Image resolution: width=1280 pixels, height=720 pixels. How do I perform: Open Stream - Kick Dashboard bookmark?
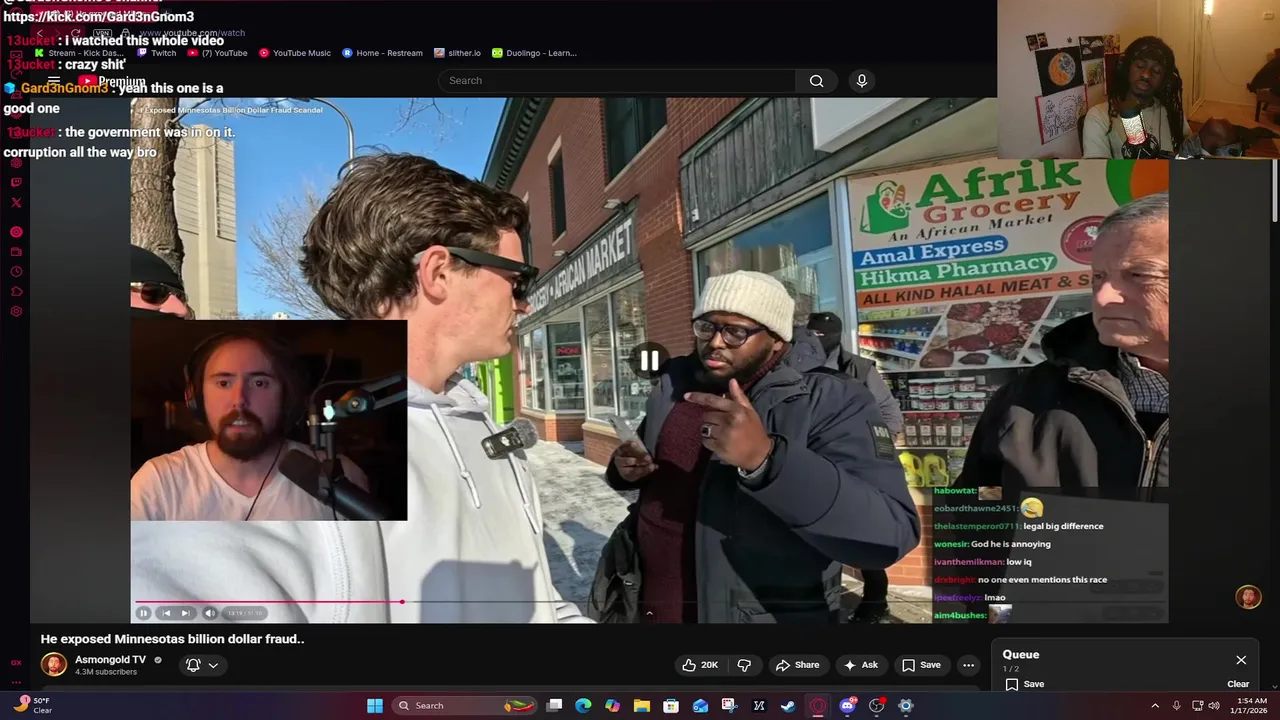point(79,53)
